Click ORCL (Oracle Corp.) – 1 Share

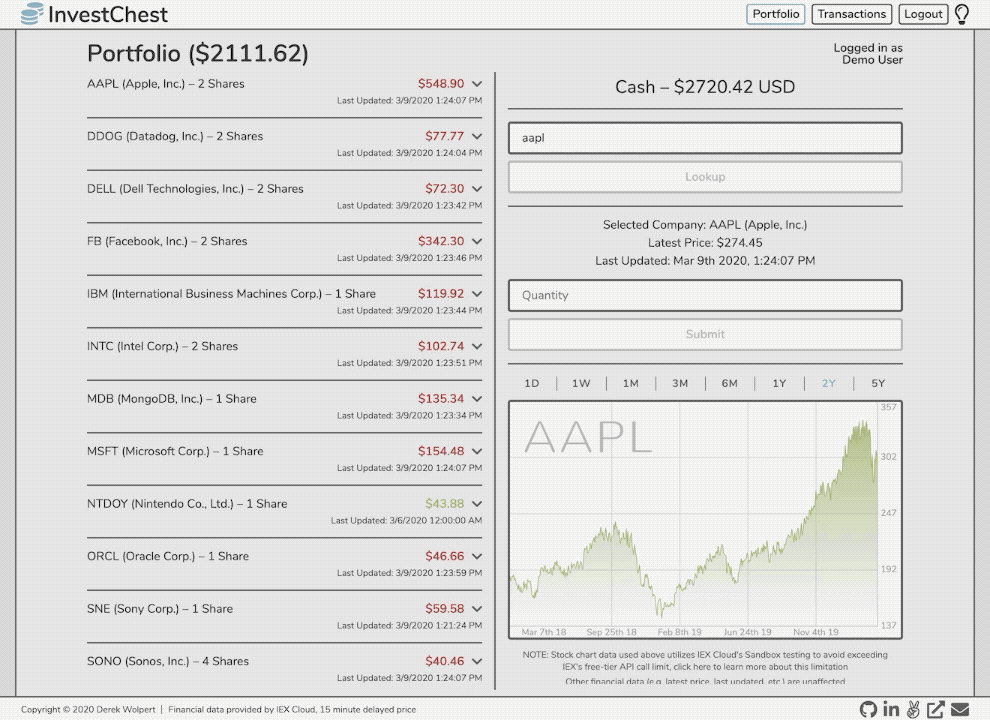(168, 556)
